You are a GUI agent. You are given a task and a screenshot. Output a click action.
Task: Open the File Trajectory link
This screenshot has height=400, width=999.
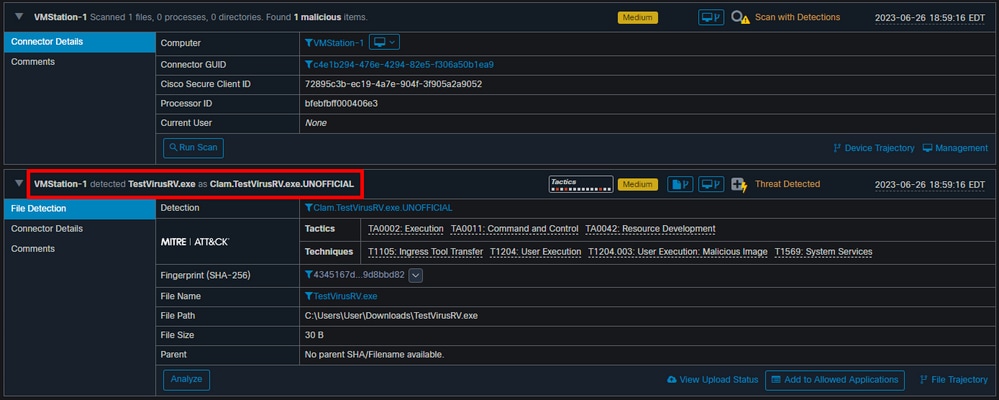pos(954,380)
